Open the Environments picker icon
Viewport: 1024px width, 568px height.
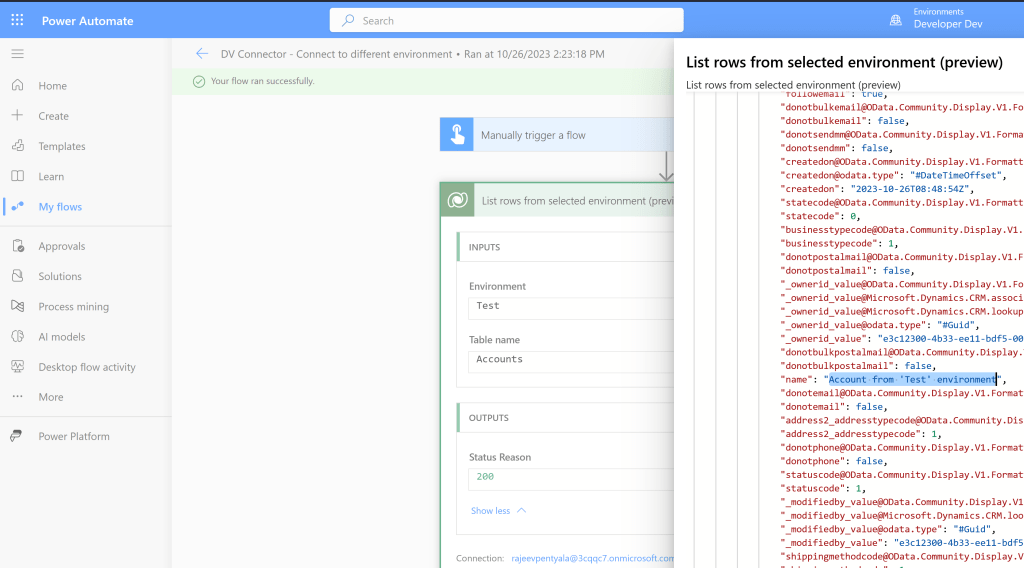click(894, 20)
